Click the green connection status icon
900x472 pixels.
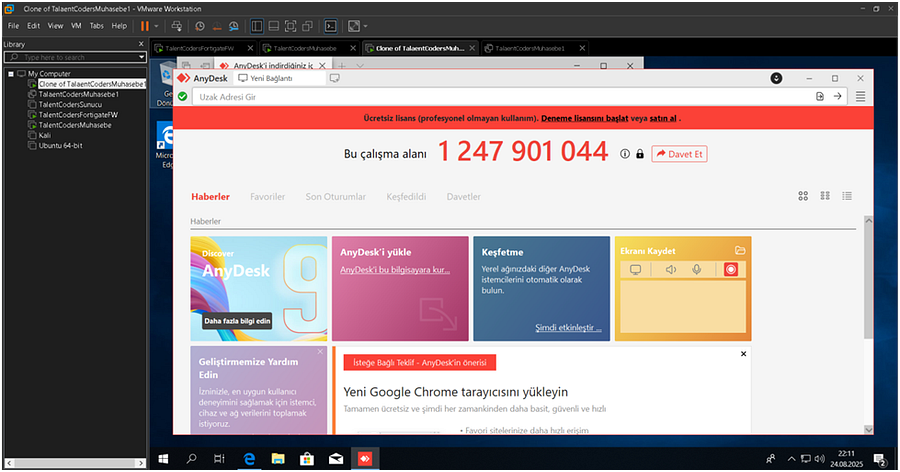[x=183, y=96]
